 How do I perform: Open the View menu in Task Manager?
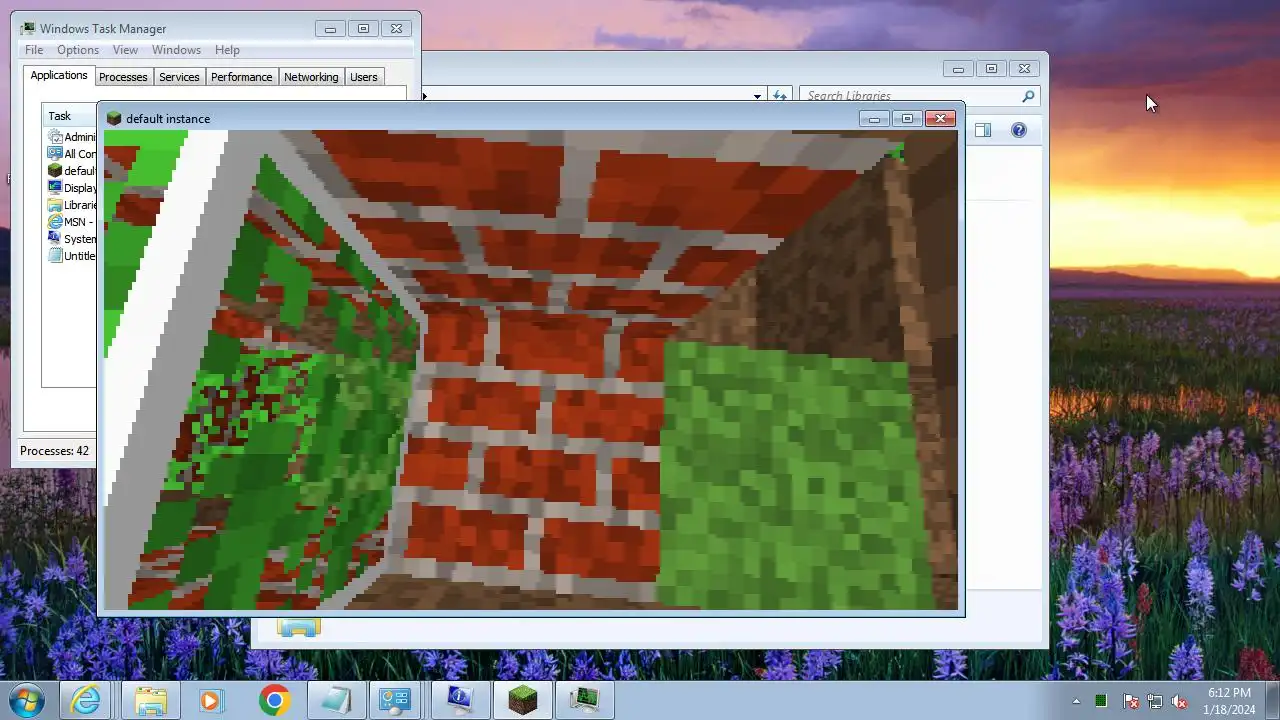[x=125, y=50]
